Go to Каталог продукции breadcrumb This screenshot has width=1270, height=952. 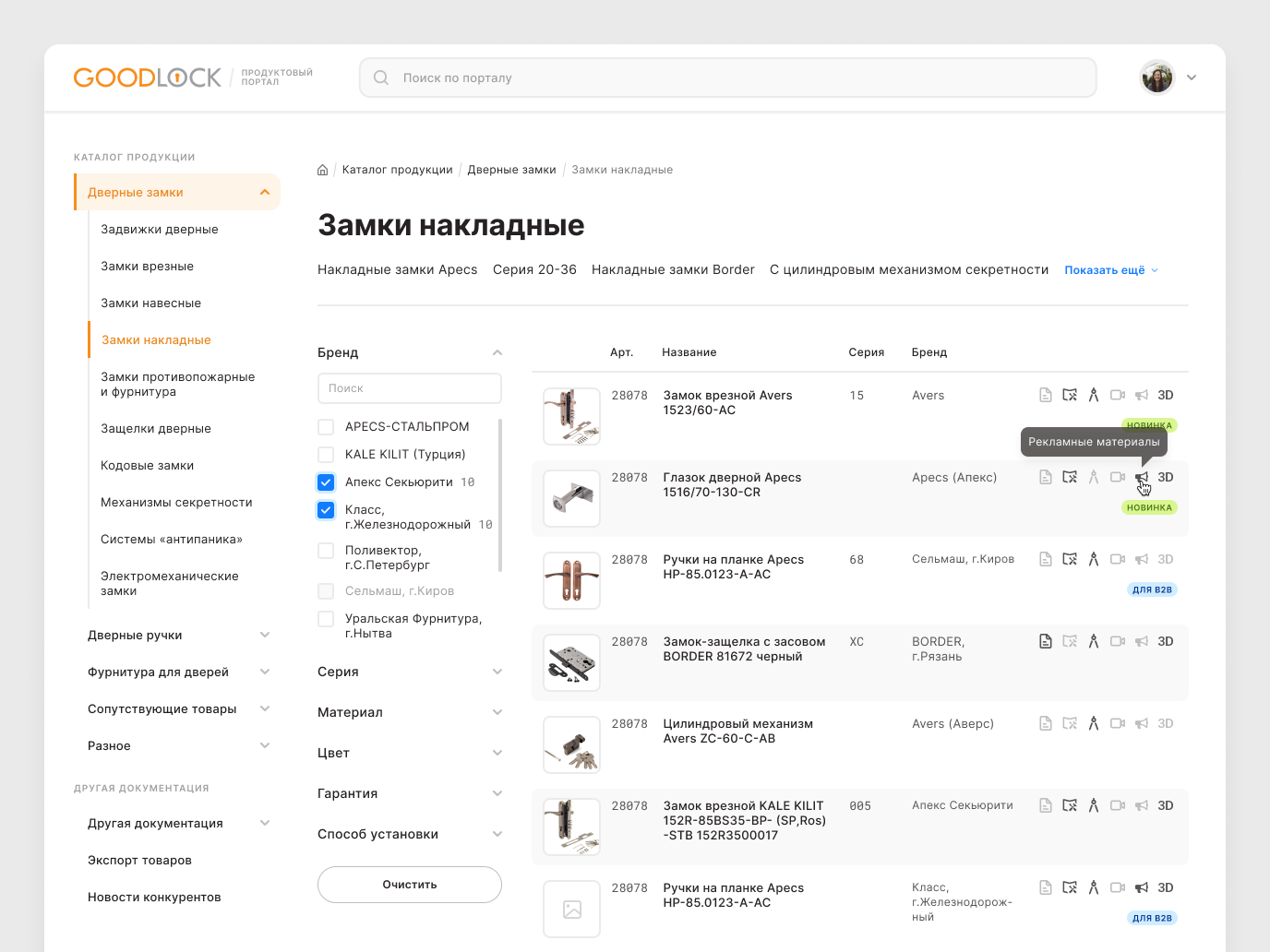(x=398, y=170)
